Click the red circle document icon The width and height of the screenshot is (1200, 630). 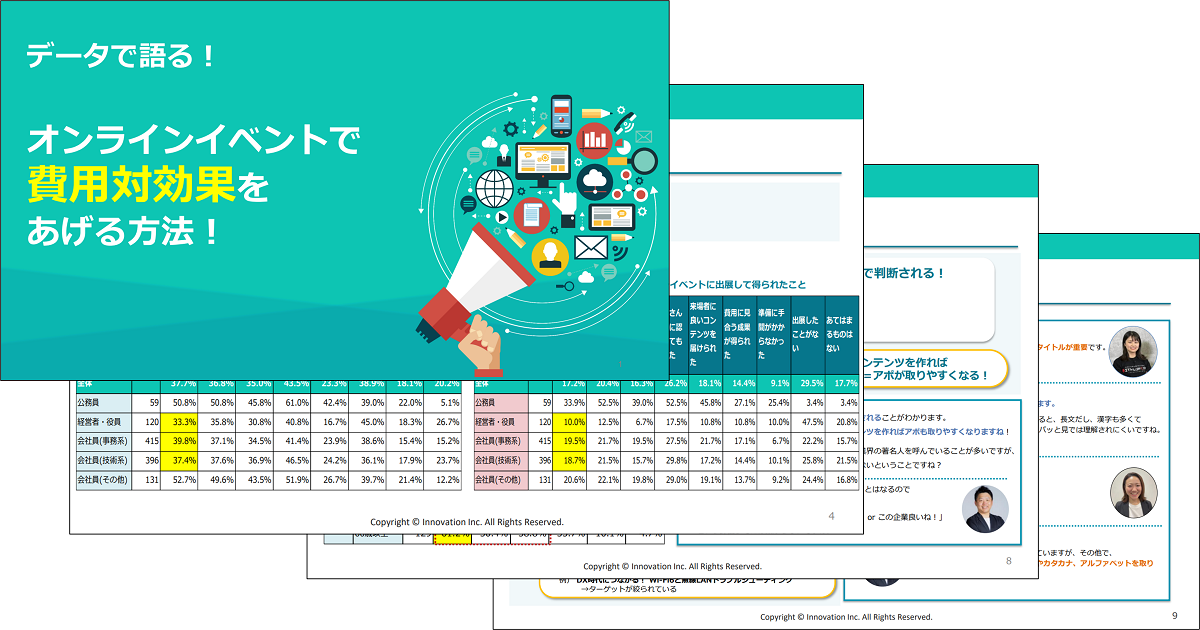[x=532, y=215]
